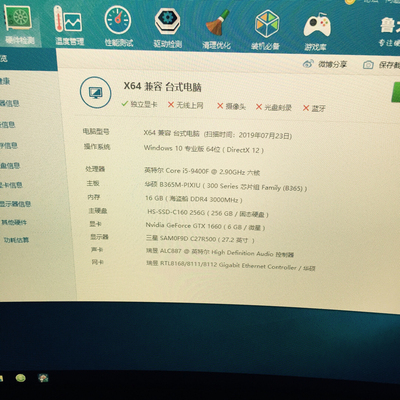
Task: Click 华硕 B365M-PIXIU motherboard value
Action: 226,186
